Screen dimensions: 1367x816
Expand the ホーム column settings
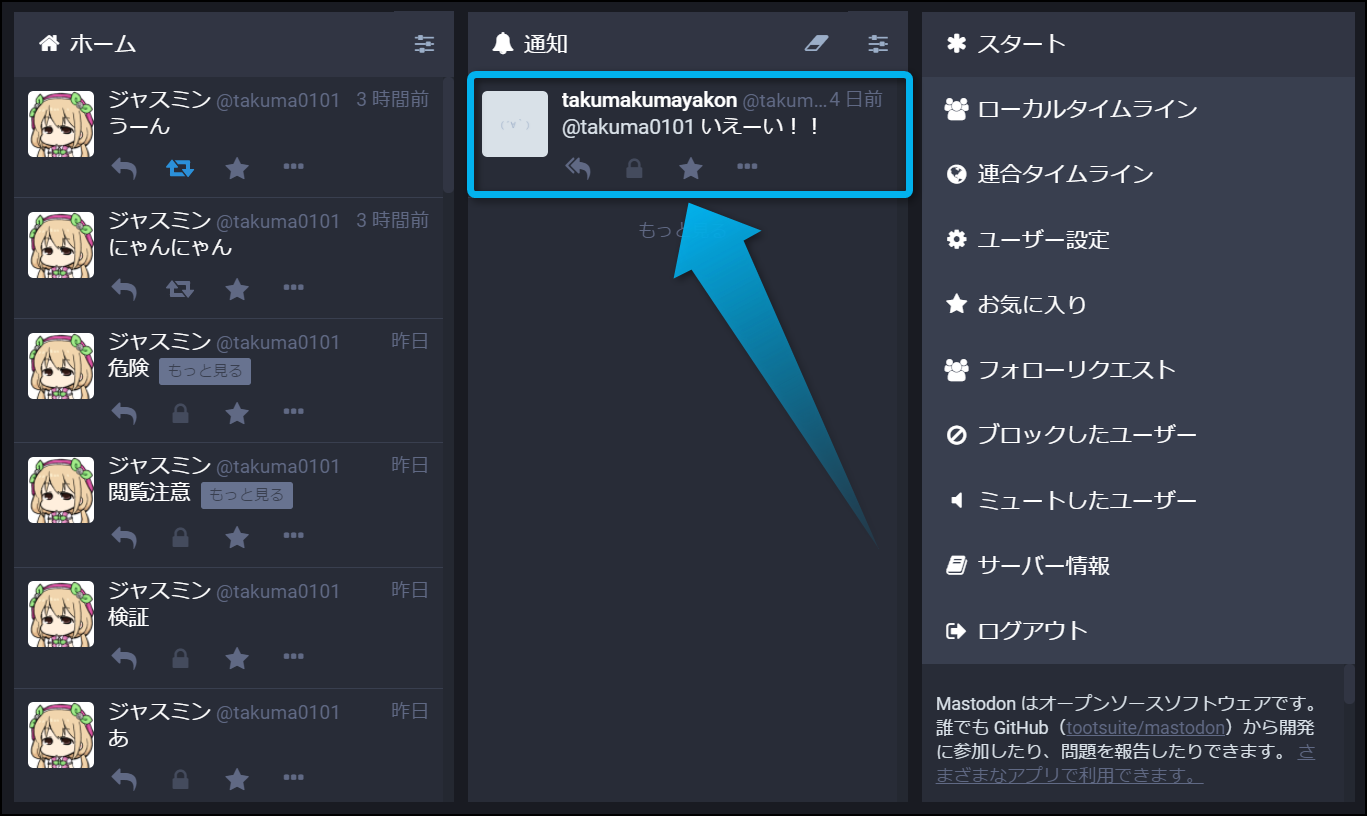coord(425,43)
